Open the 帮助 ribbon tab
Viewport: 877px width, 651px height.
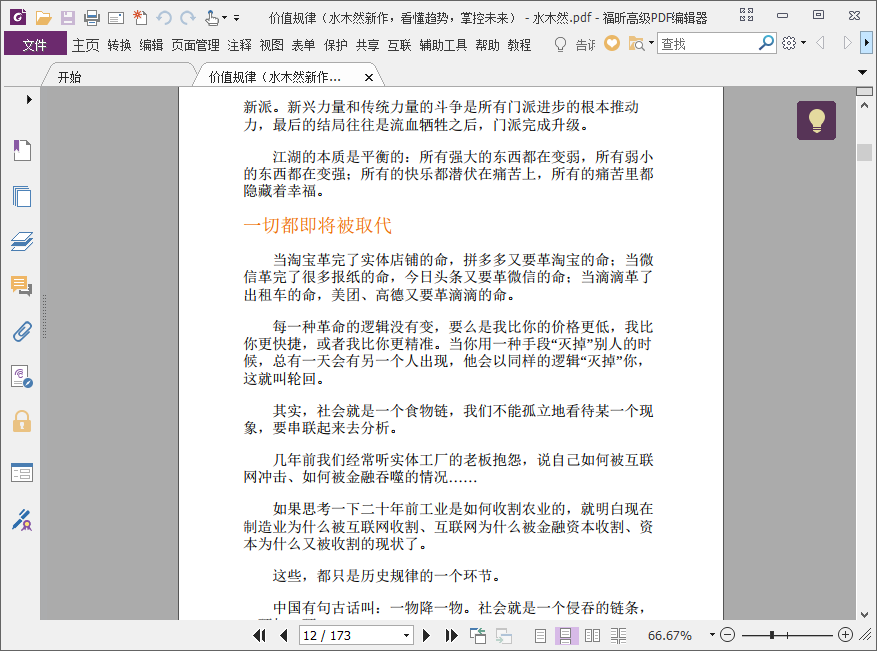(x=487, y=45)
